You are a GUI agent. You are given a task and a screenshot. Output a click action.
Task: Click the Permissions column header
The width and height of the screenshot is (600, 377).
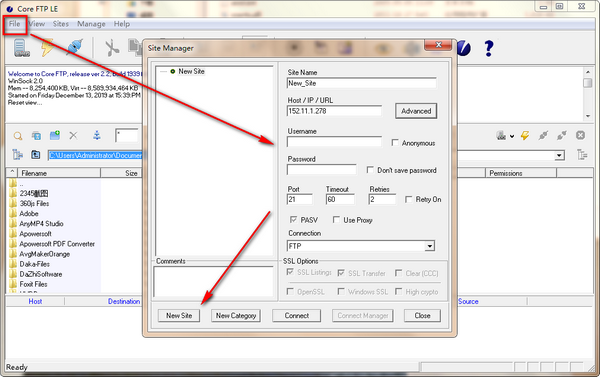coord(521,173)
